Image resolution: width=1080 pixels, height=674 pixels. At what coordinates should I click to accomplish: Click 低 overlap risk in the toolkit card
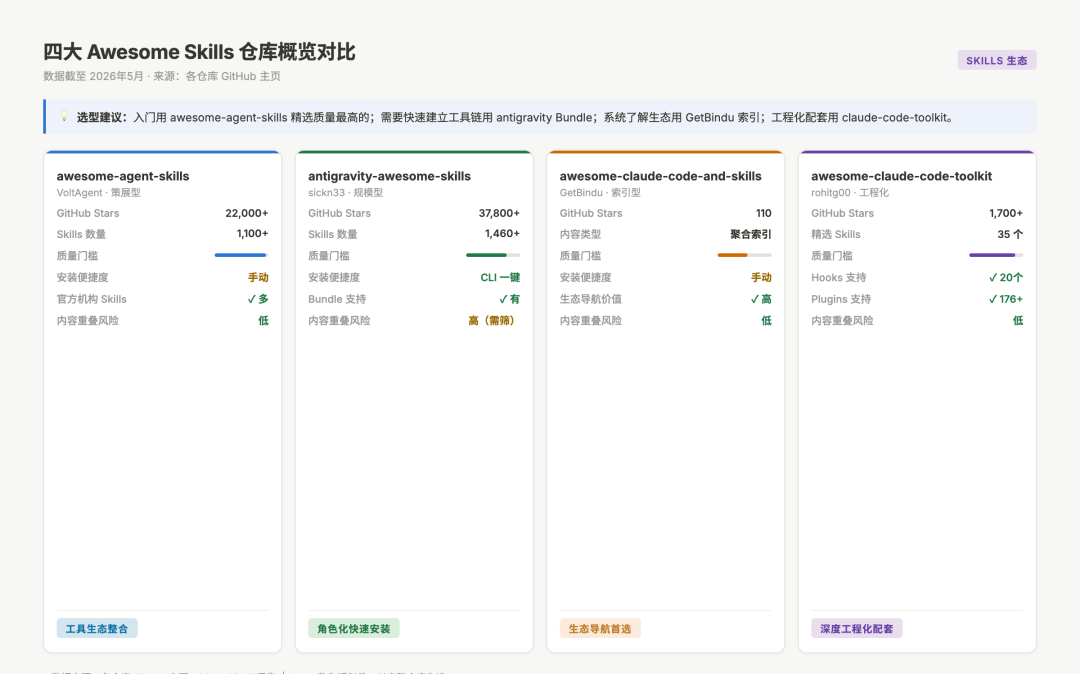pos(1017,321)
